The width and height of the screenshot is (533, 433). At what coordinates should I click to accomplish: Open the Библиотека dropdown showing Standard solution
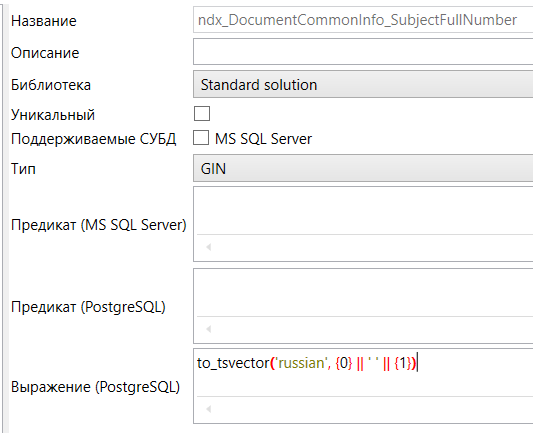[363, 84]
